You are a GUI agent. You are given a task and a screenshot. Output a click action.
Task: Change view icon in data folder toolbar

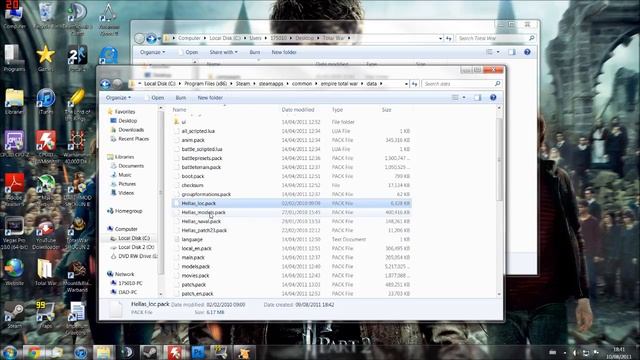[x=455, y=98]
